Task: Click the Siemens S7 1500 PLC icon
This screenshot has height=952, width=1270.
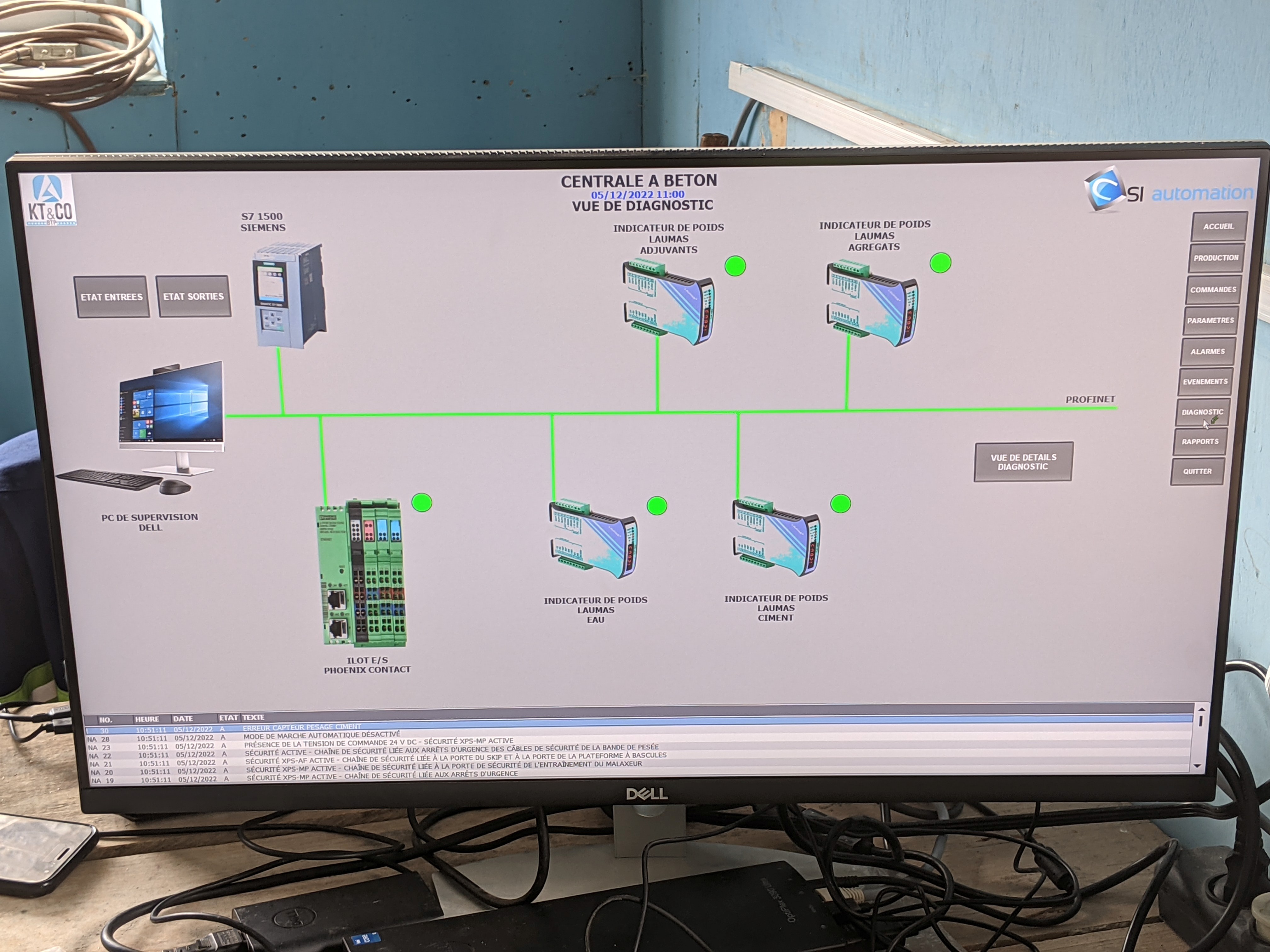Action: [289, 296]
